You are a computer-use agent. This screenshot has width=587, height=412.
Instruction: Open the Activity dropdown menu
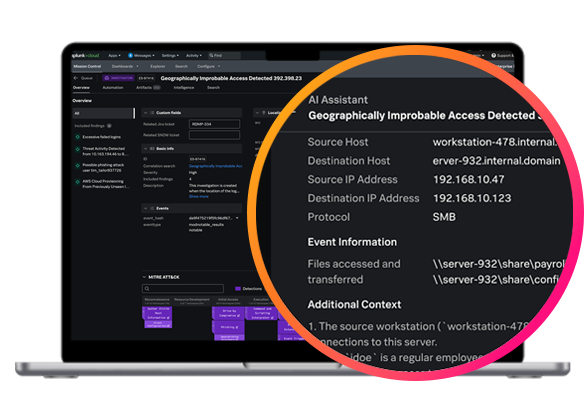coord(194,55)
